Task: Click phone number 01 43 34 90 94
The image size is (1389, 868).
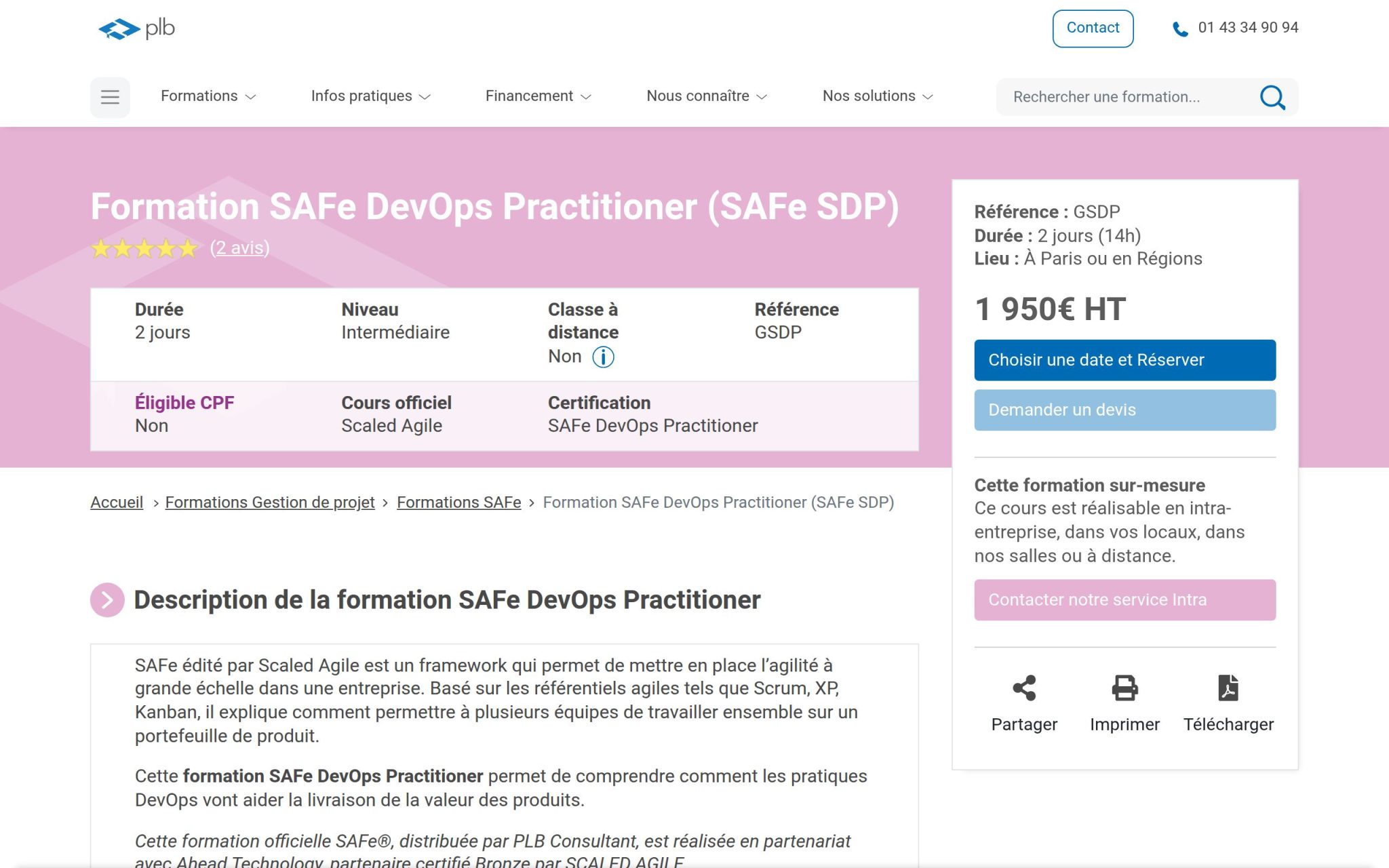Action: pyautogui.click(x=1248, y=28)
